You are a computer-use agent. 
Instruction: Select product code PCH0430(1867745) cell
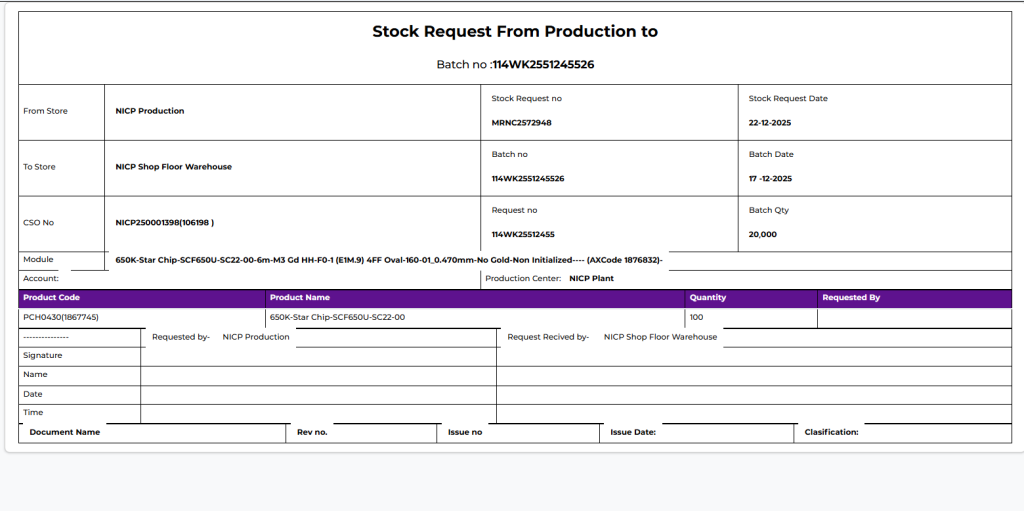click(61, 317)
